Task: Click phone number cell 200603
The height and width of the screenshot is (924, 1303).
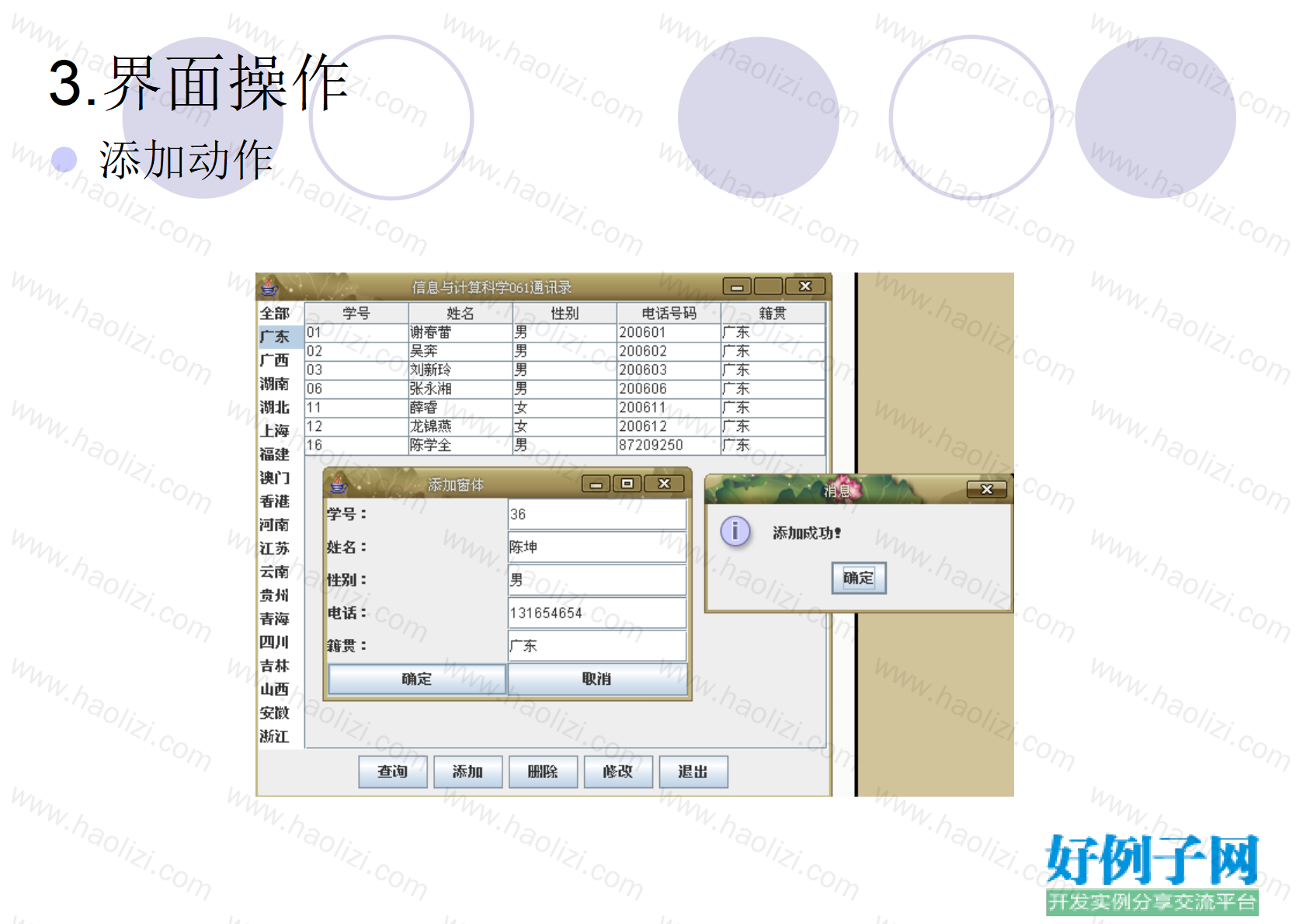Action: click(669, 370)
